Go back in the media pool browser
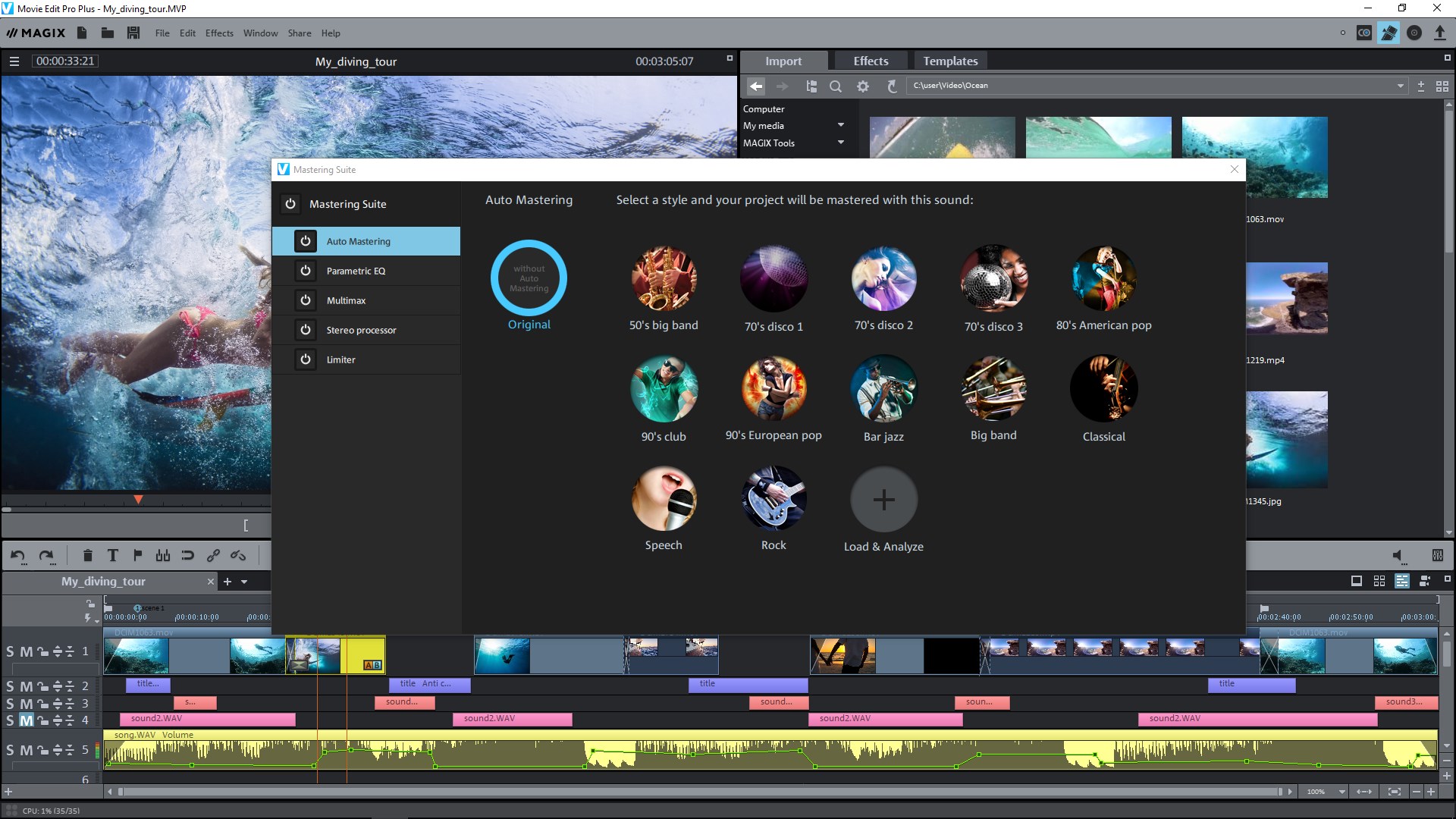Viewport: 1456px width, 819px height. coord(756,86)
